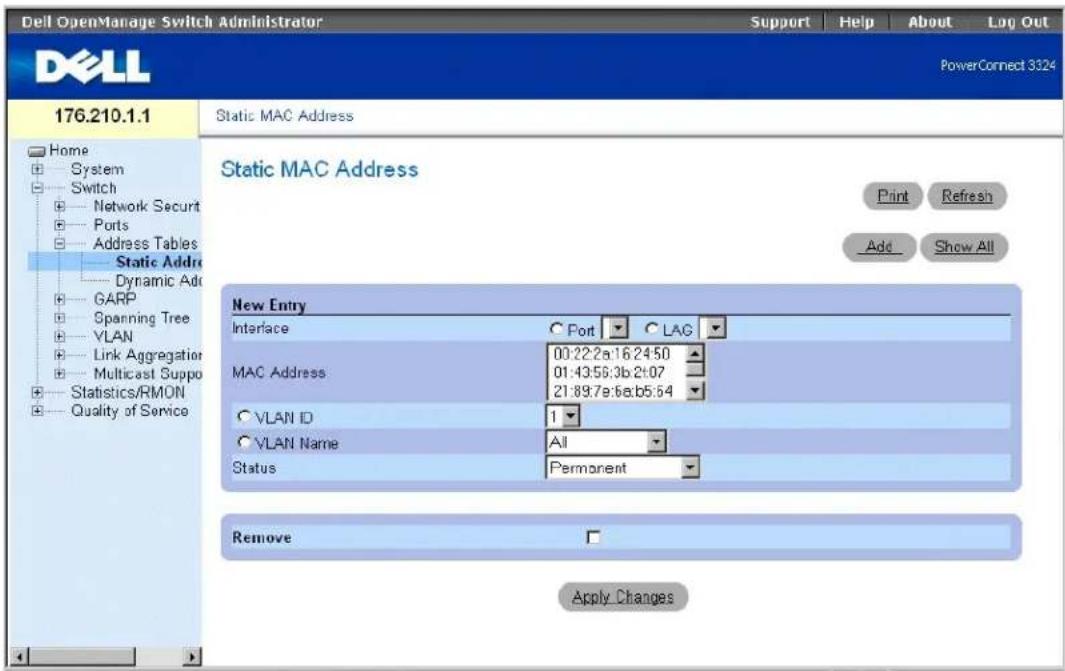1065x671 pixels.
Task: Click the sidebar horizontal scrollbar thumb
Action: point(82,657)
